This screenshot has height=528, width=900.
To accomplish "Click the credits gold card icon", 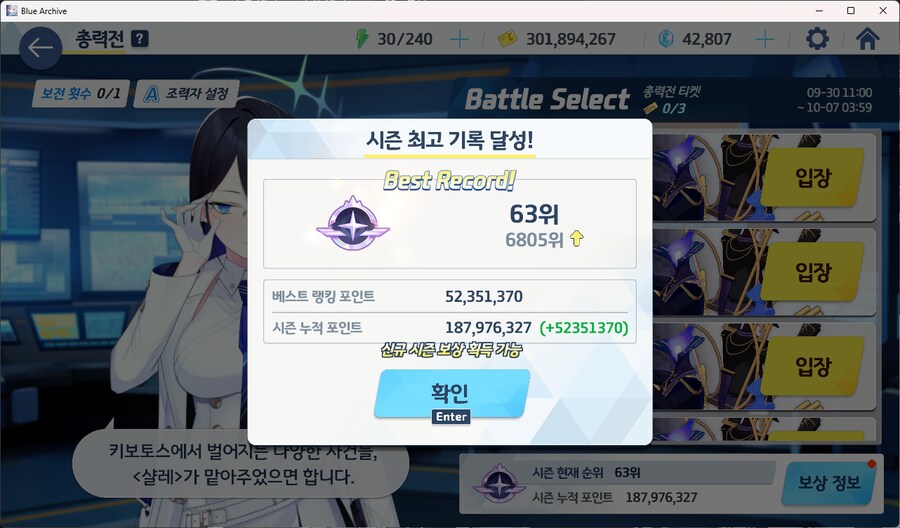I will click(507, 39).
